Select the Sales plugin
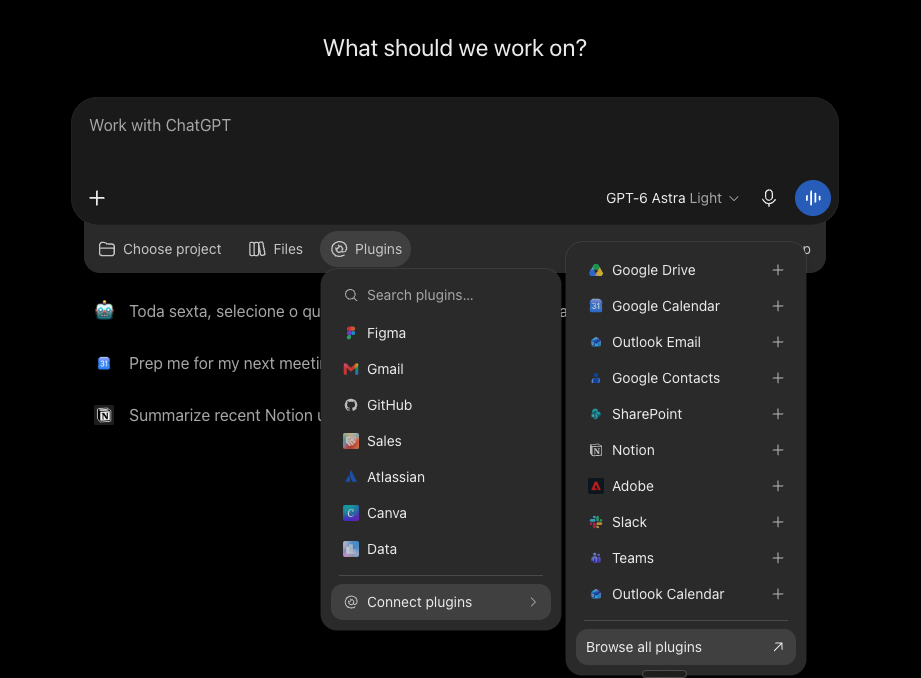The image size is (921, 678). click(x=441, y=441)
